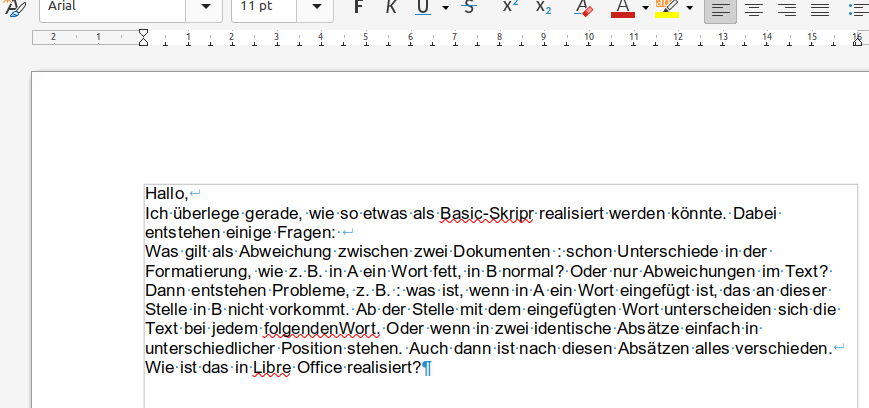The height and width of the screenshot is (408, 869).
Task: Open the font size dropdown list
Action: click(316, 7)
